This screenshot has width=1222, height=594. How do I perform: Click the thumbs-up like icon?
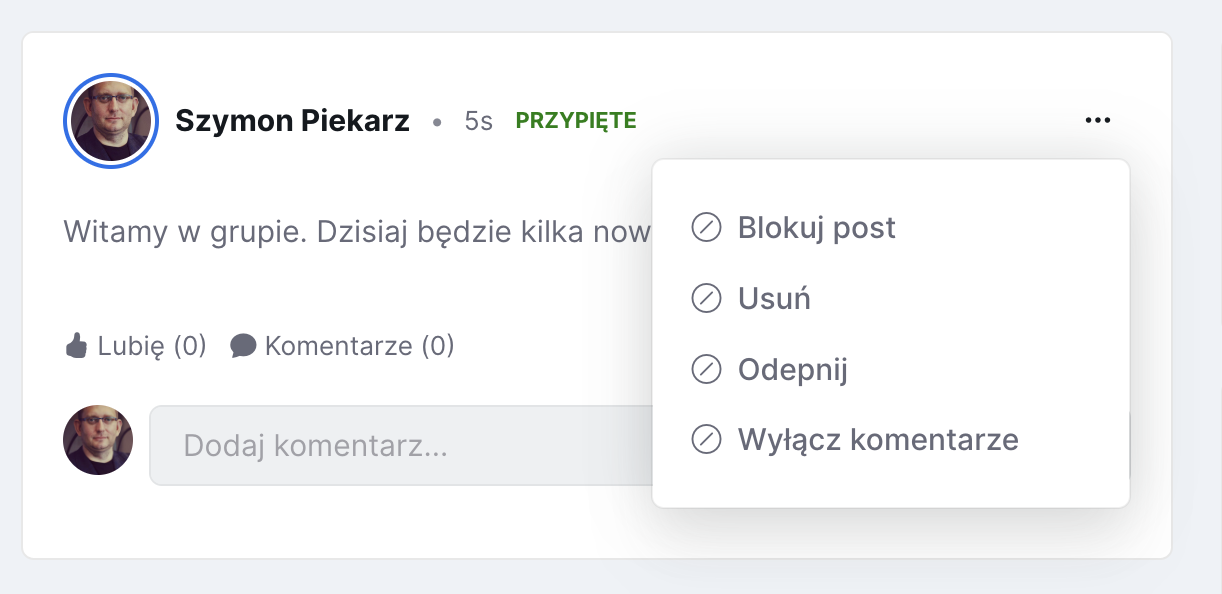(76, 347)
